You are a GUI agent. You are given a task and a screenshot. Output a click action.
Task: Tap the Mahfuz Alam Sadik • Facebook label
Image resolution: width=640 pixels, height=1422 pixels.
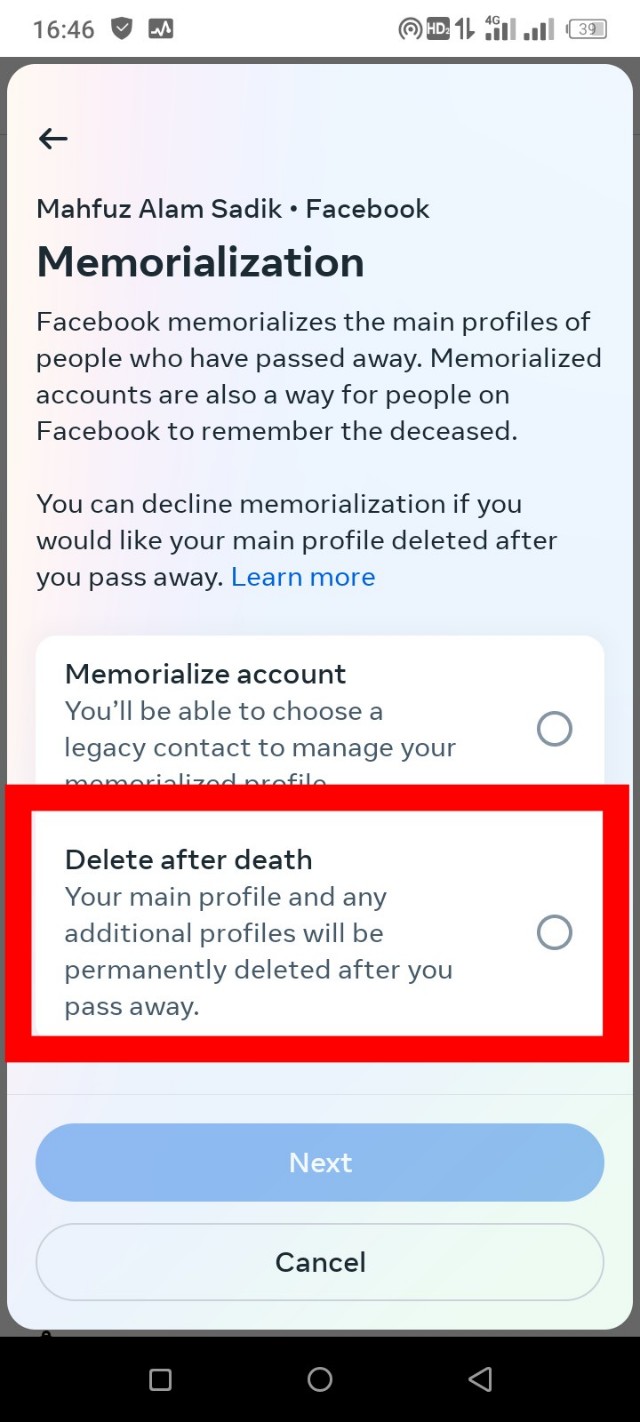(x=233, y=209)
